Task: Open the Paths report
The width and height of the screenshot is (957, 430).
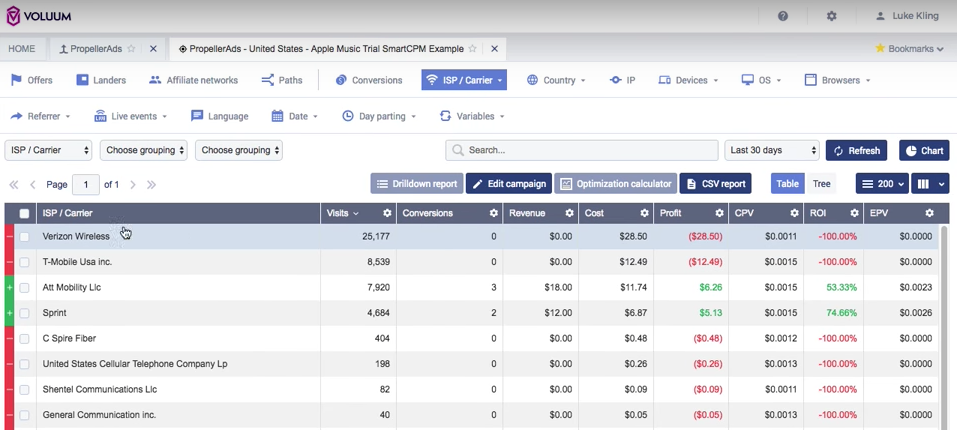Action: click(282, 80)
